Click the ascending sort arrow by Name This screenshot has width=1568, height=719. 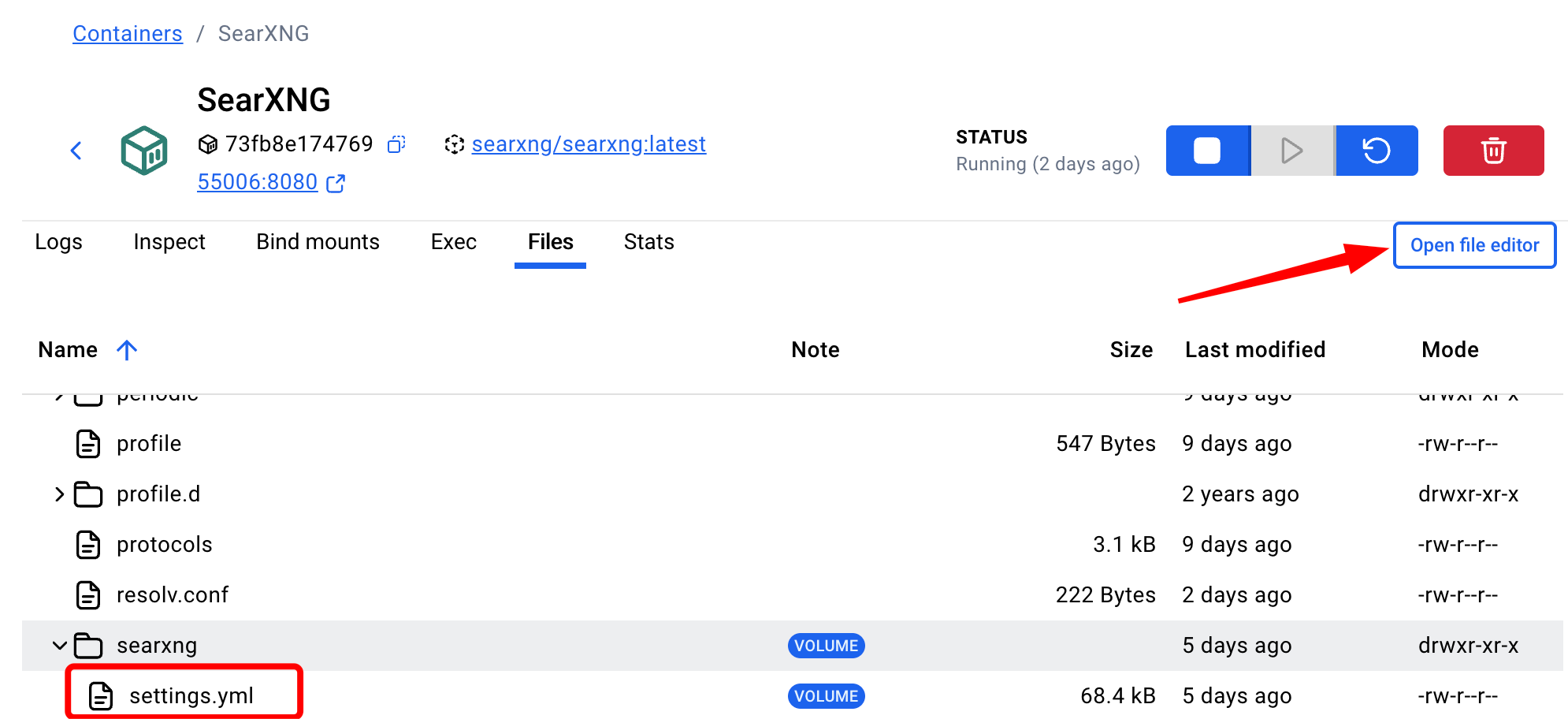click(127, 350)
